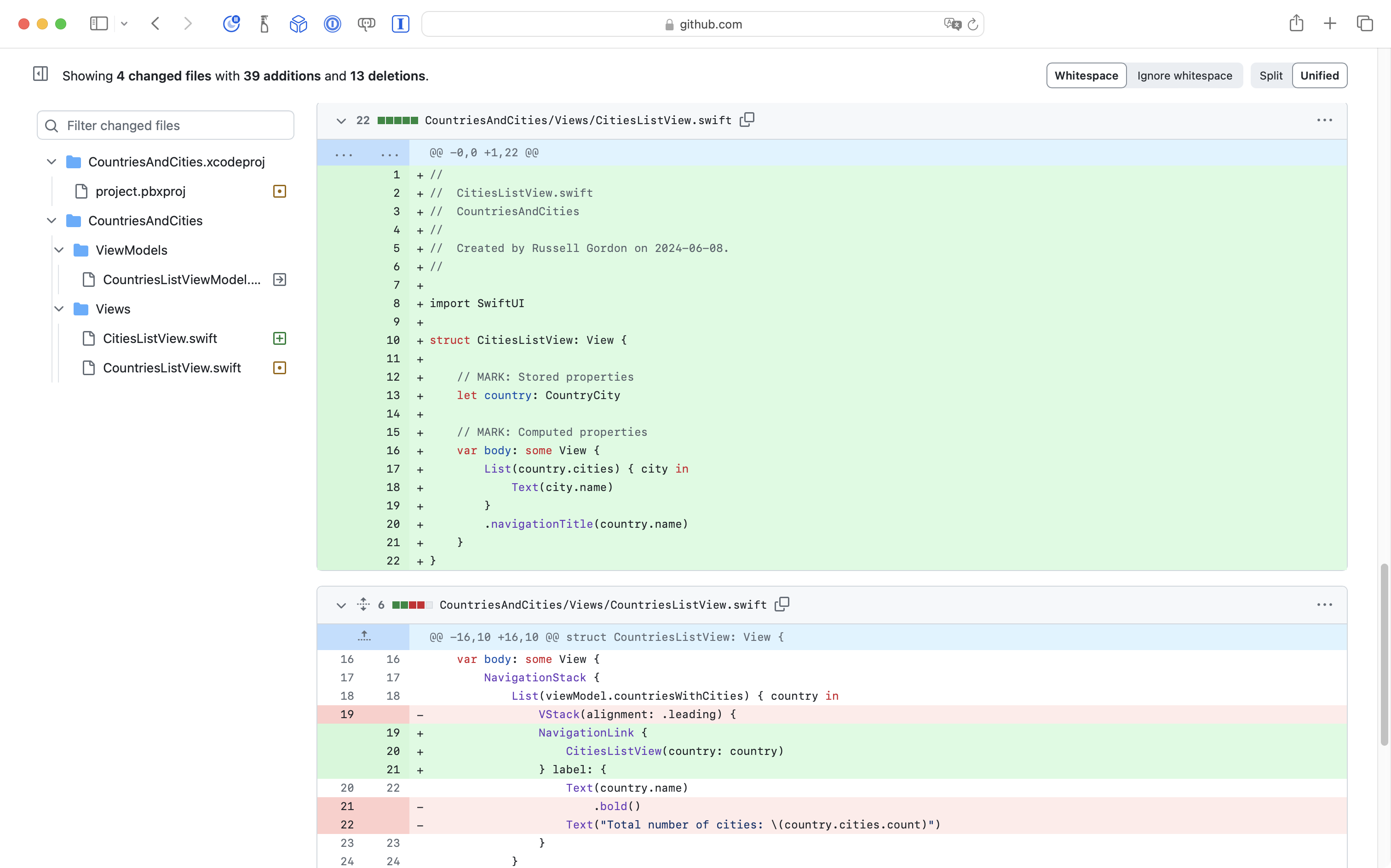Copy CitiesListView.swift file path icon

tap(747, 120)
